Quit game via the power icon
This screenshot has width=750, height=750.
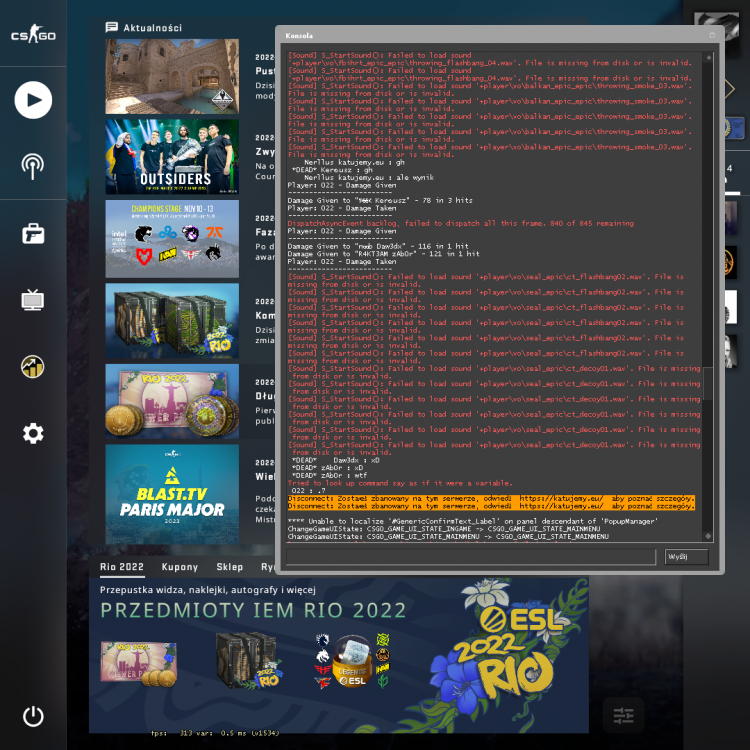coord(33,716)
